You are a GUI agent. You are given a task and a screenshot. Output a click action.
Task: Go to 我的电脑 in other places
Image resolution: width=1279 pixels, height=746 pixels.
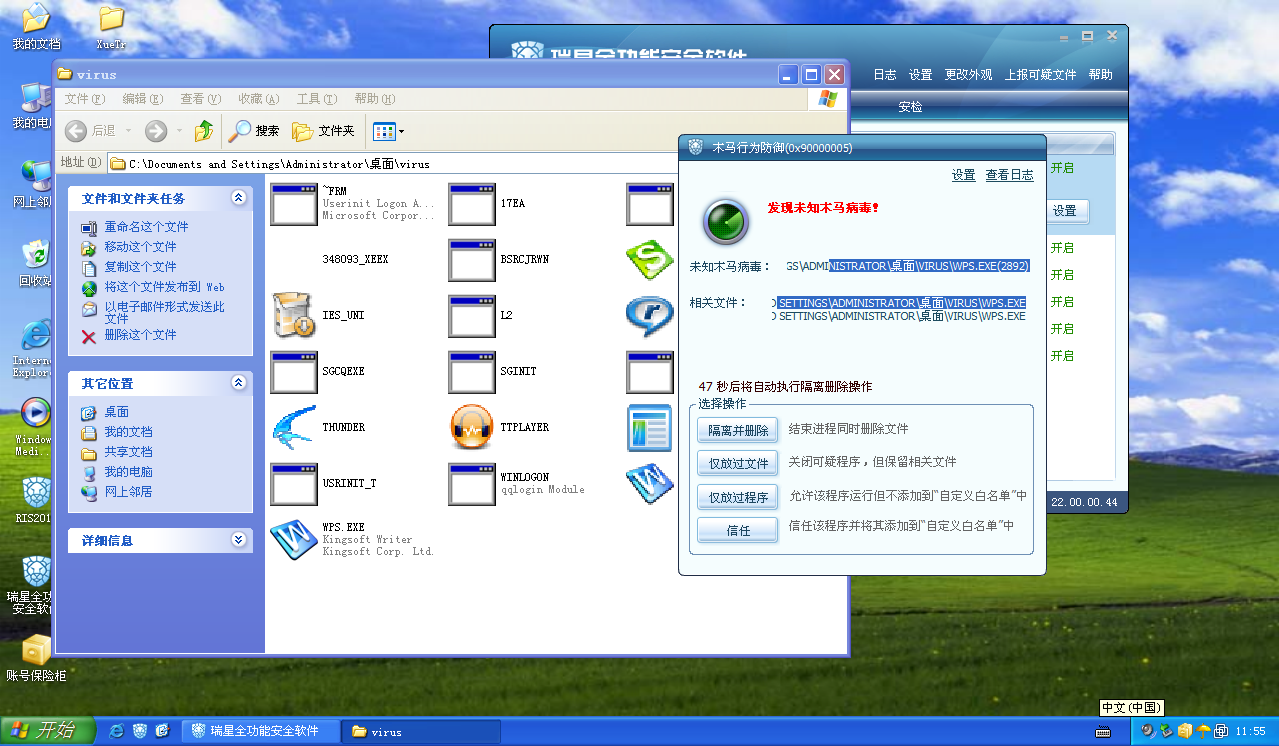[128, 472]
